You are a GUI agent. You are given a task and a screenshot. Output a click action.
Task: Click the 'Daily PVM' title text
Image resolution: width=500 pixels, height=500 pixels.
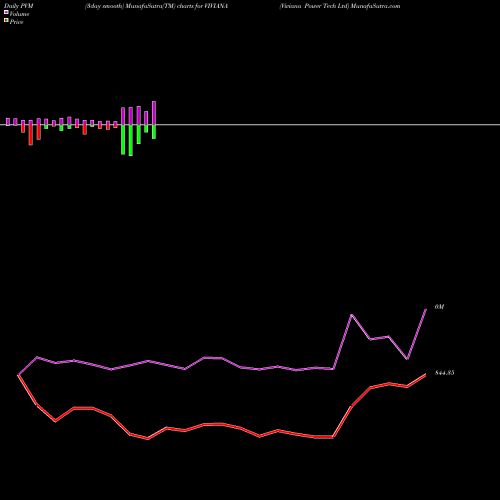[19, 6]
